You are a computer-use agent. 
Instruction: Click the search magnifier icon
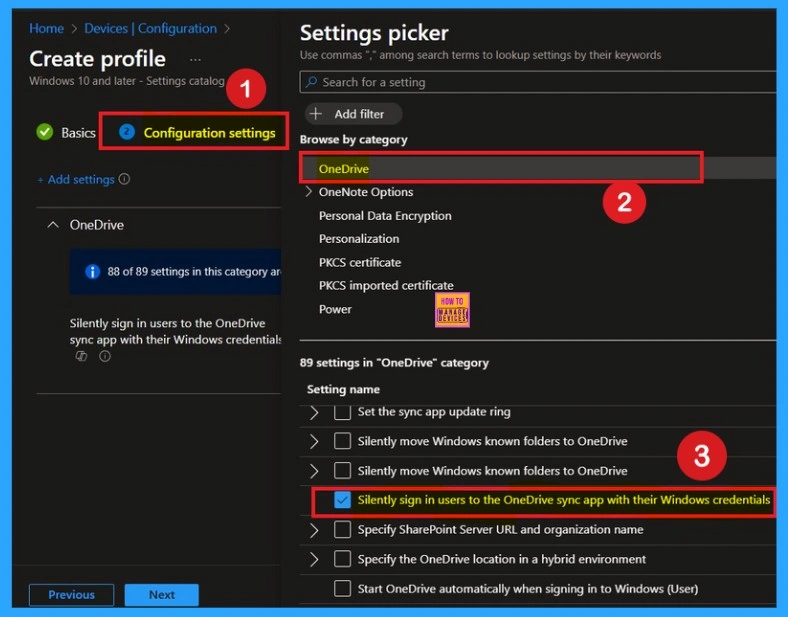[311, 81]
